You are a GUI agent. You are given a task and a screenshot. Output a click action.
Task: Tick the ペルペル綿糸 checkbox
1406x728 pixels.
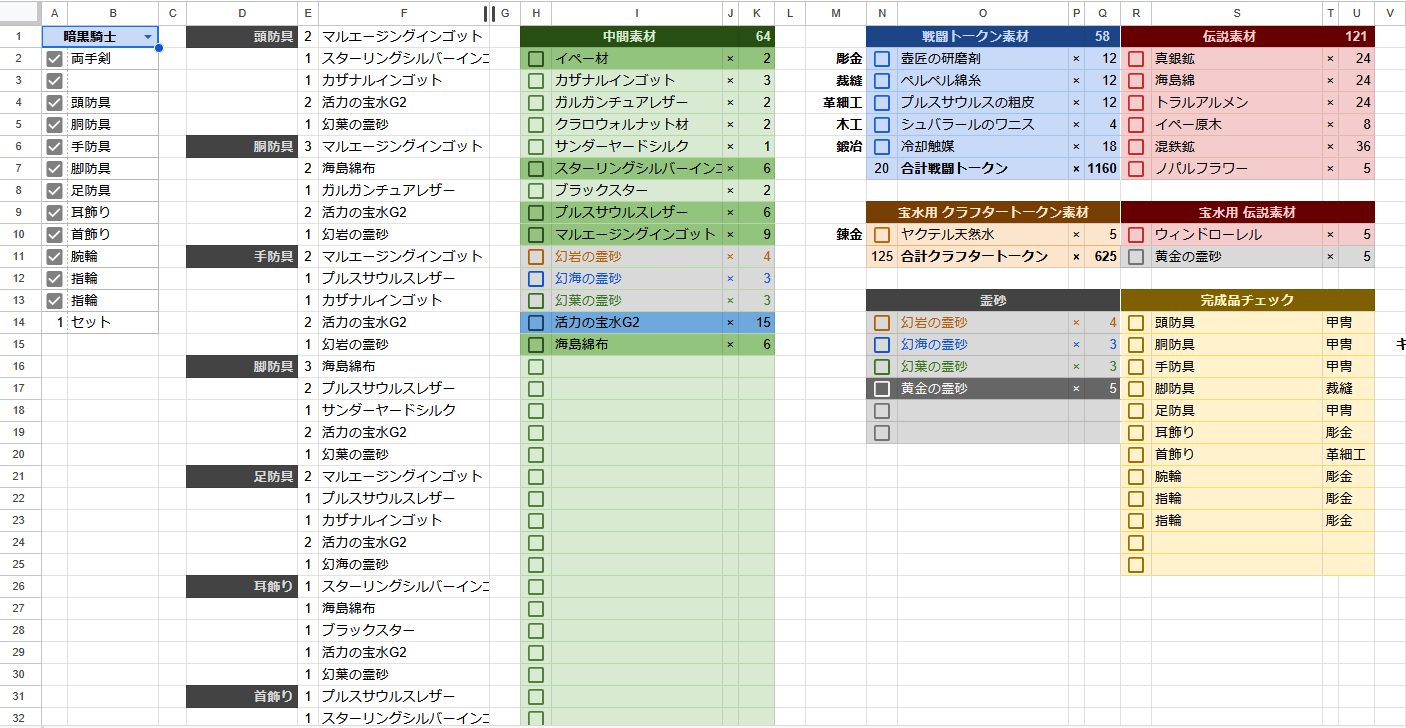[x=882, y=81]
